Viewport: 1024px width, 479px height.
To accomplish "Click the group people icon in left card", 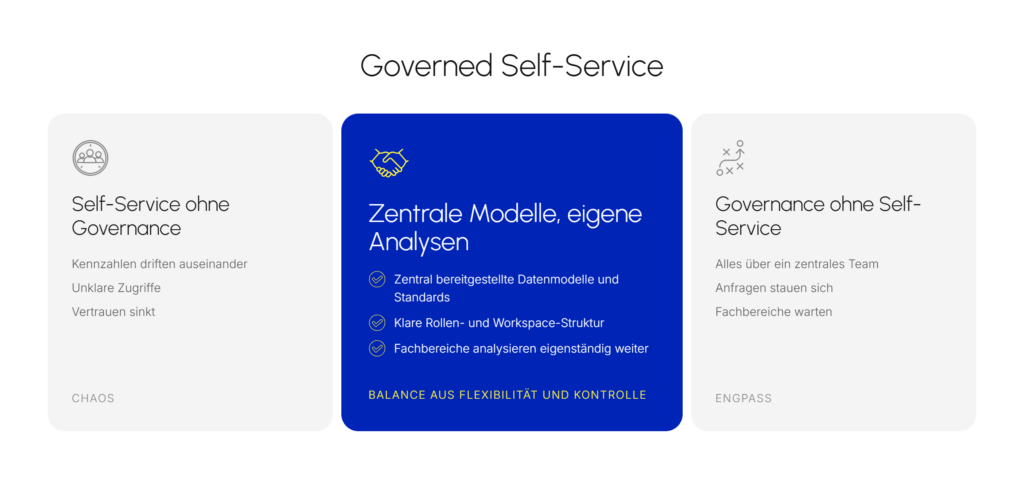I will 90,158.
